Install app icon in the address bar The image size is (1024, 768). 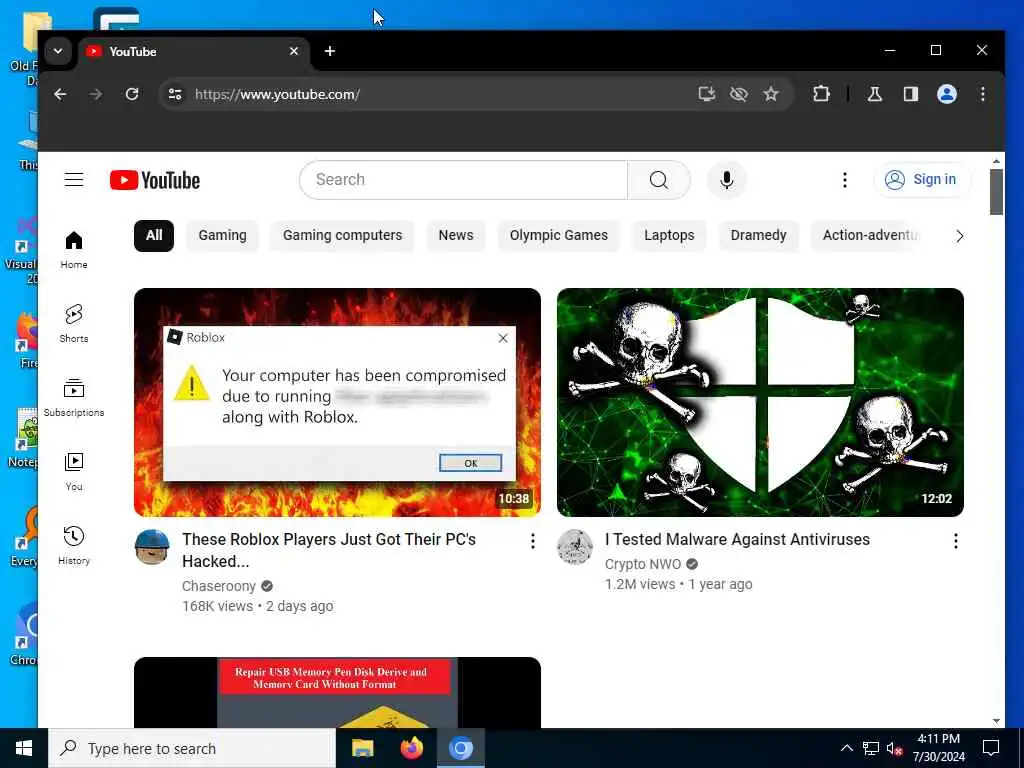click(707, 94)
